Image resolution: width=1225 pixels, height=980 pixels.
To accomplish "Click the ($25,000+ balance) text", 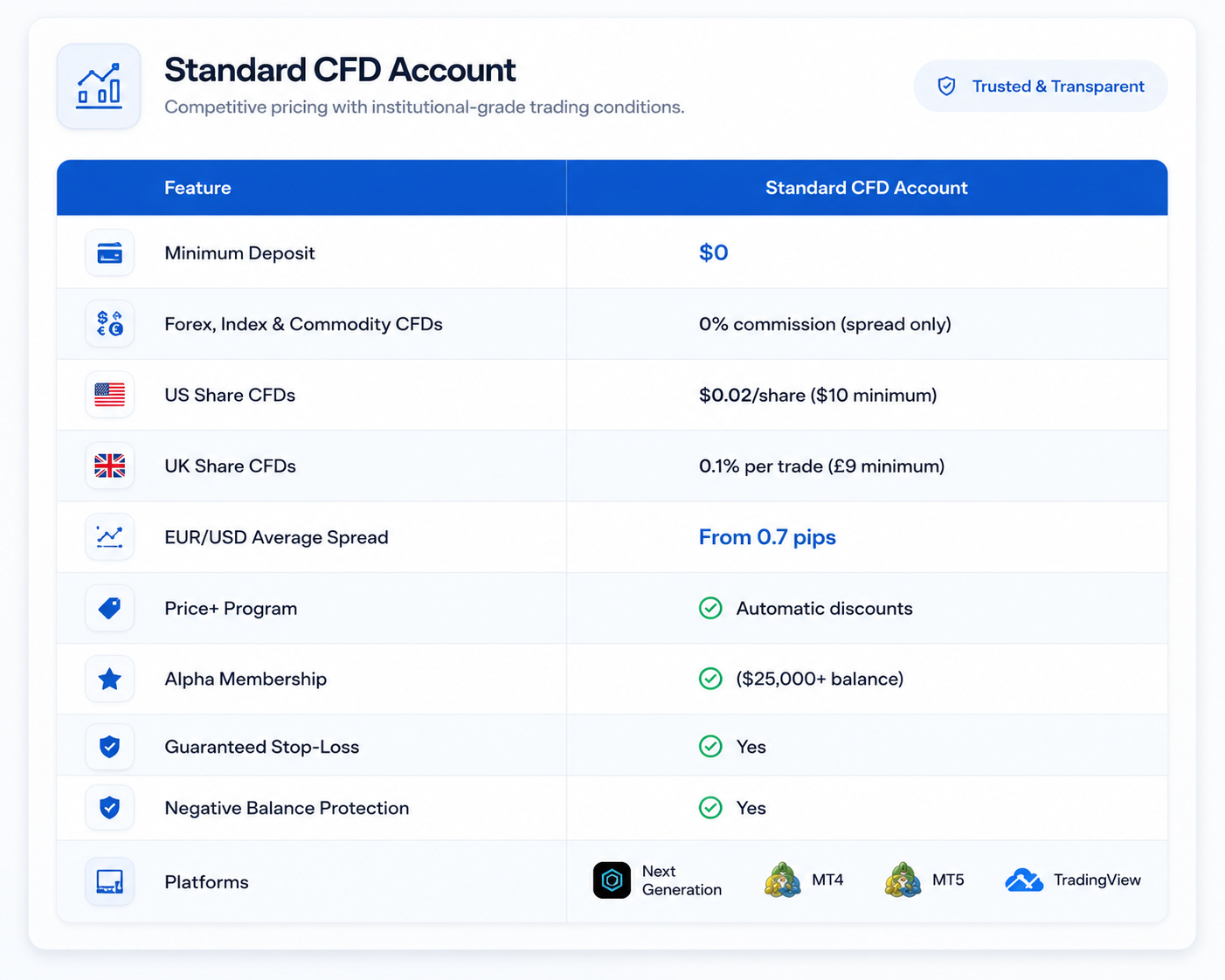I will point(820,679).
